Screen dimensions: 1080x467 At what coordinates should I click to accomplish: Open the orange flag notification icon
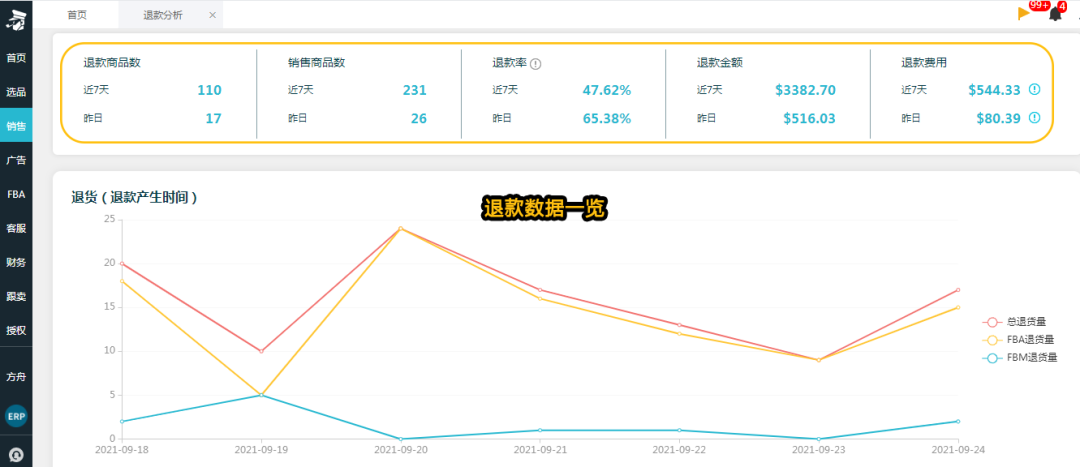(1024, 13)
